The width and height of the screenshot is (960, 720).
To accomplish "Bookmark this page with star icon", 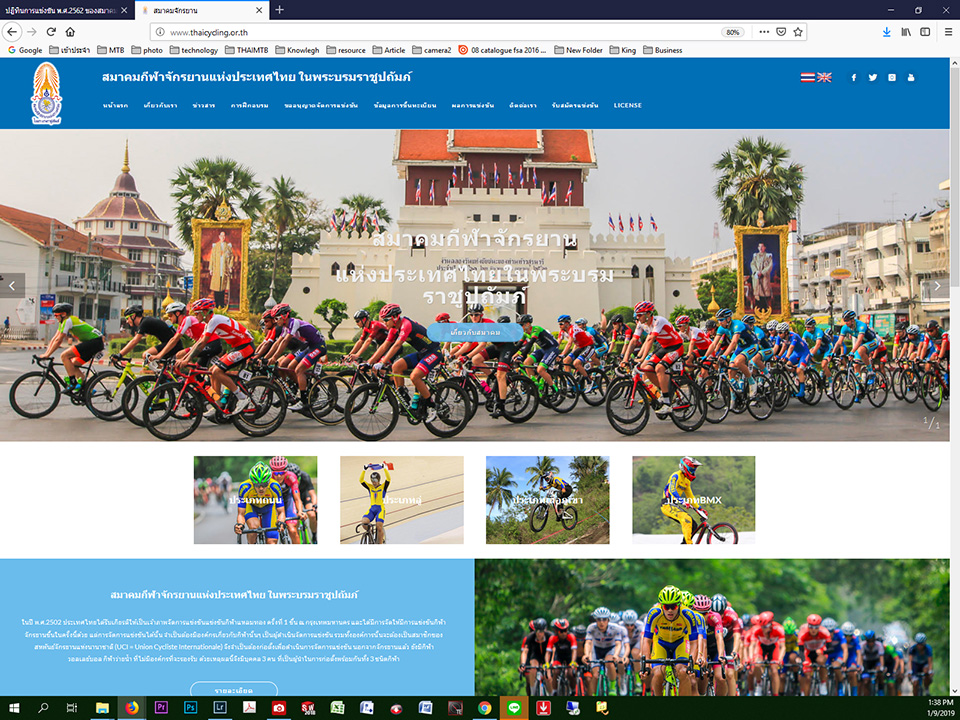I will pyautogui.click(x=798, y=32).
